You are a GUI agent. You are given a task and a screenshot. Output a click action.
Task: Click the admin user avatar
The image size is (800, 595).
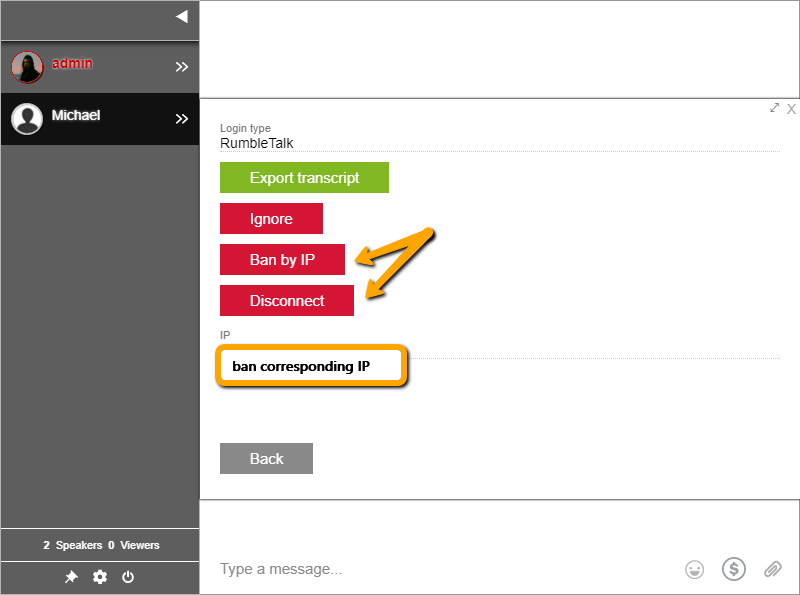pyautogui.click(x=27, y=67)
